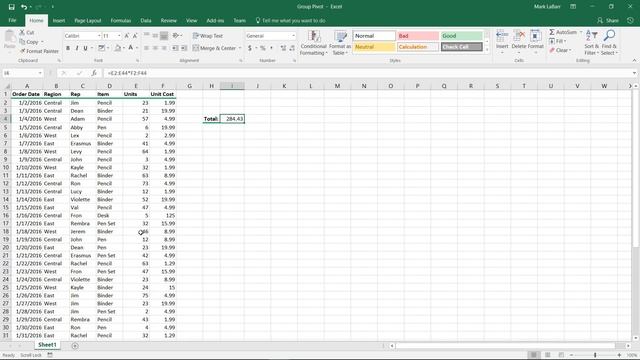640x360 pixels.
Task: Apply font color with the A icon
Action: 131,48
